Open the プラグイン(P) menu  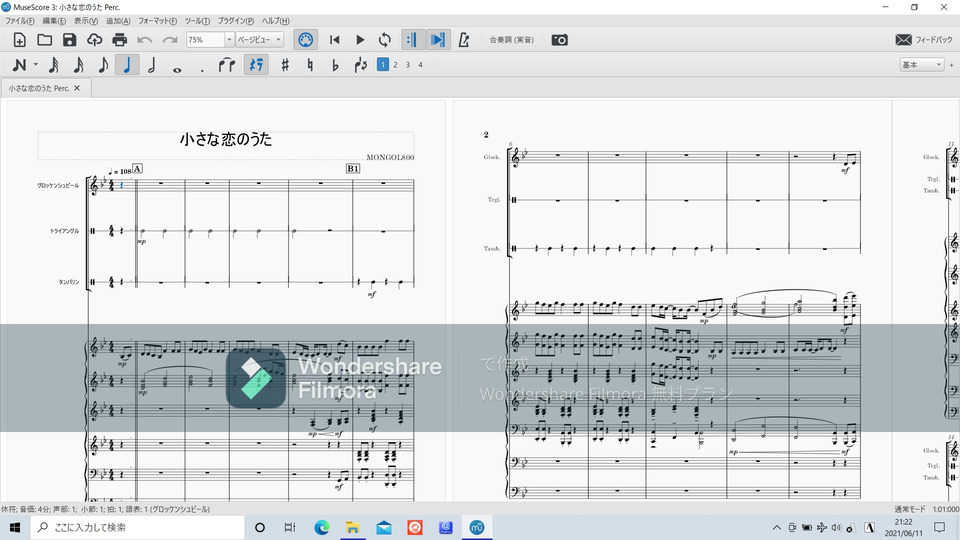tap(236, 21)
